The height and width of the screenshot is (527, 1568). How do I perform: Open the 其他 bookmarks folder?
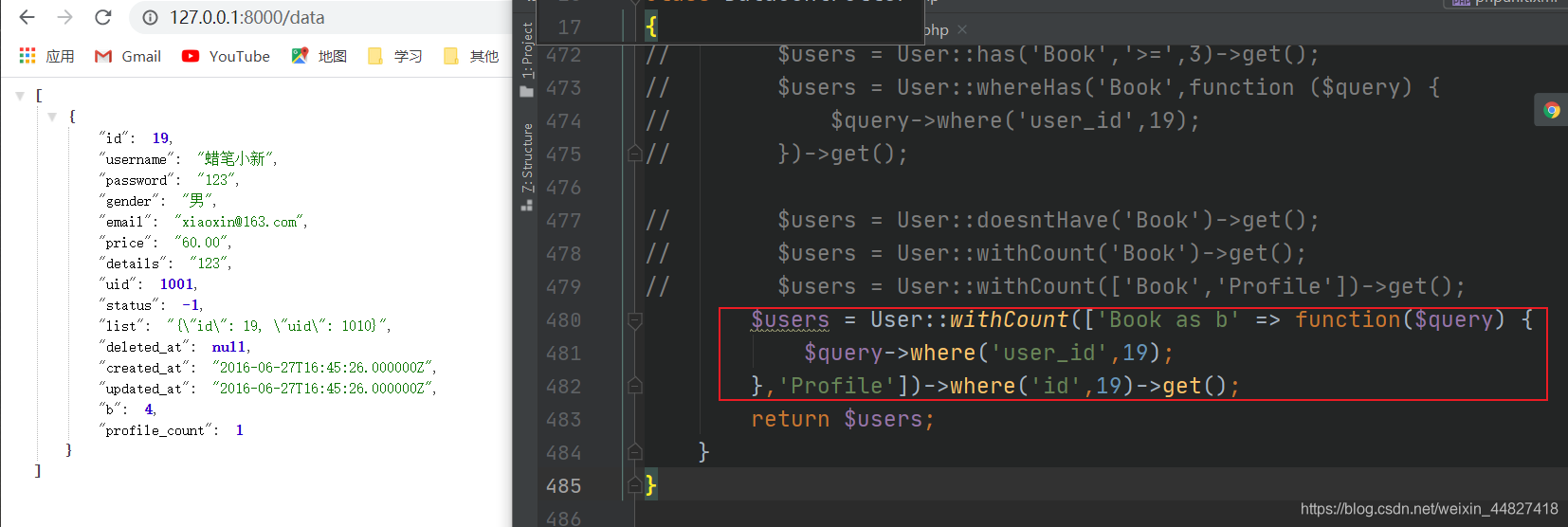[x=470, y=56]
